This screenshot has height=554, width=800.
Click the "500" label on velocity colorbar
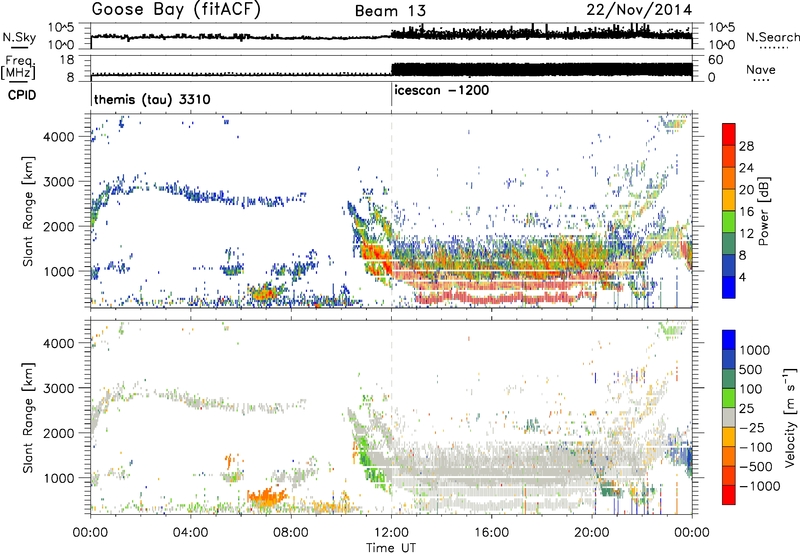pos(751,370)
